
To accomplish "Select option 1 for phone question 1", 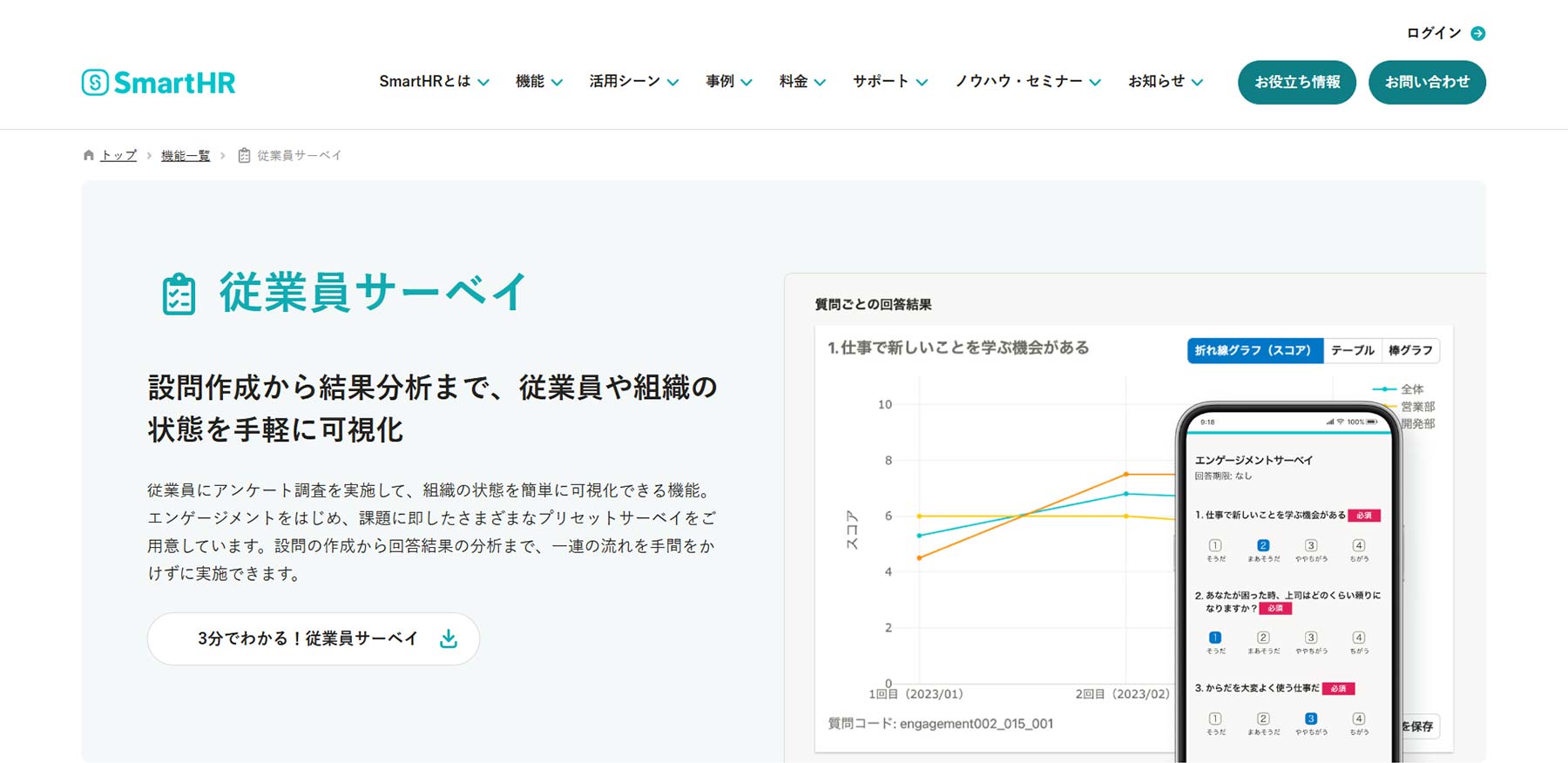I will point(1215,545).
